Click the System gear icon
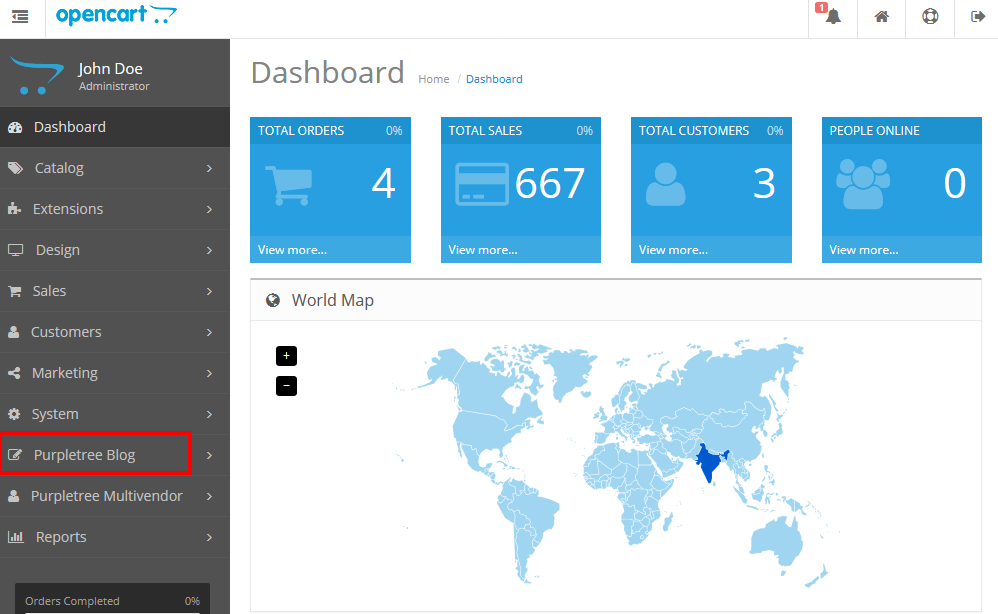Screen dimensions: 998x614 14,414
